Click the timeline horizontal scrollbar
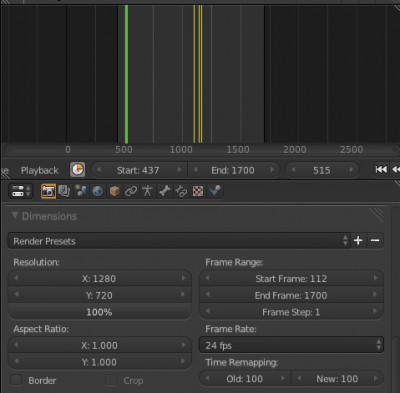 [x=202, y=149]
